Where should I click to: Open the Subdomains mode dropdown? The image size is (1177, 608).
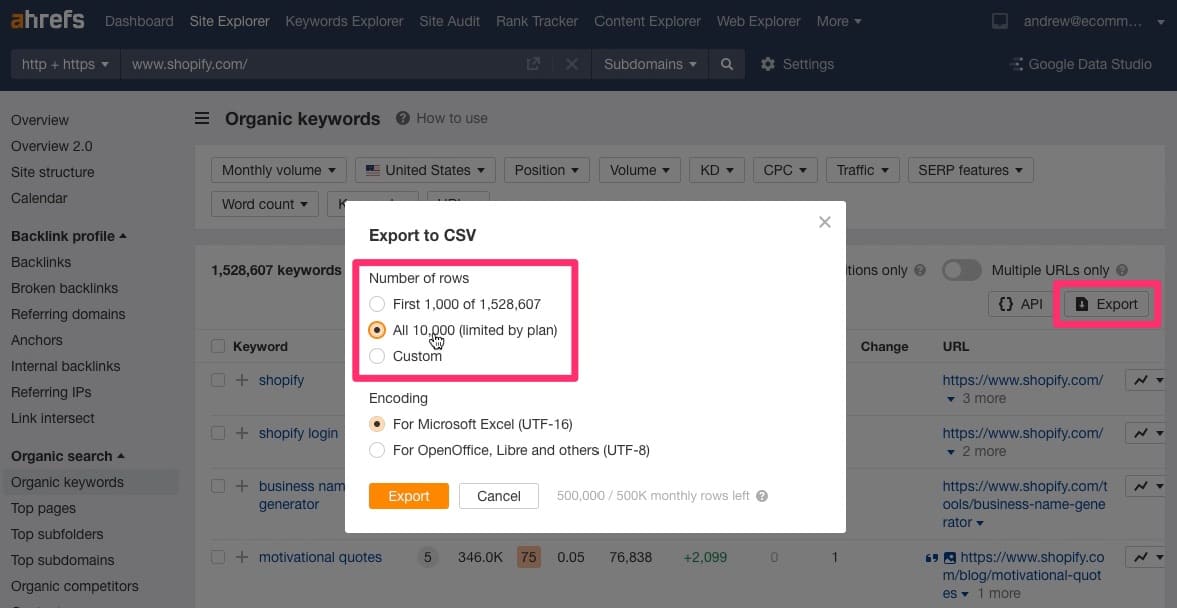pyautogui.click(x=650, y=65)
